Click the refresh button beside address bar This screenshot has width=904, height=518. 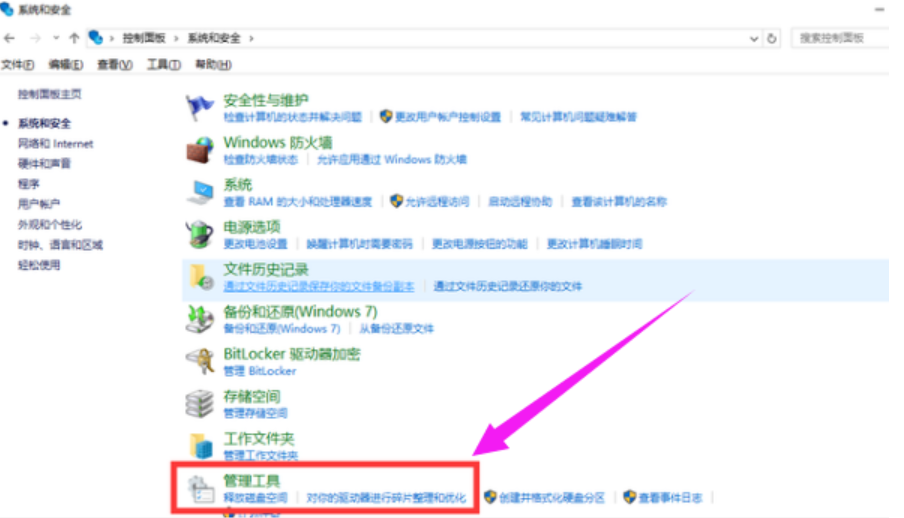772,38
